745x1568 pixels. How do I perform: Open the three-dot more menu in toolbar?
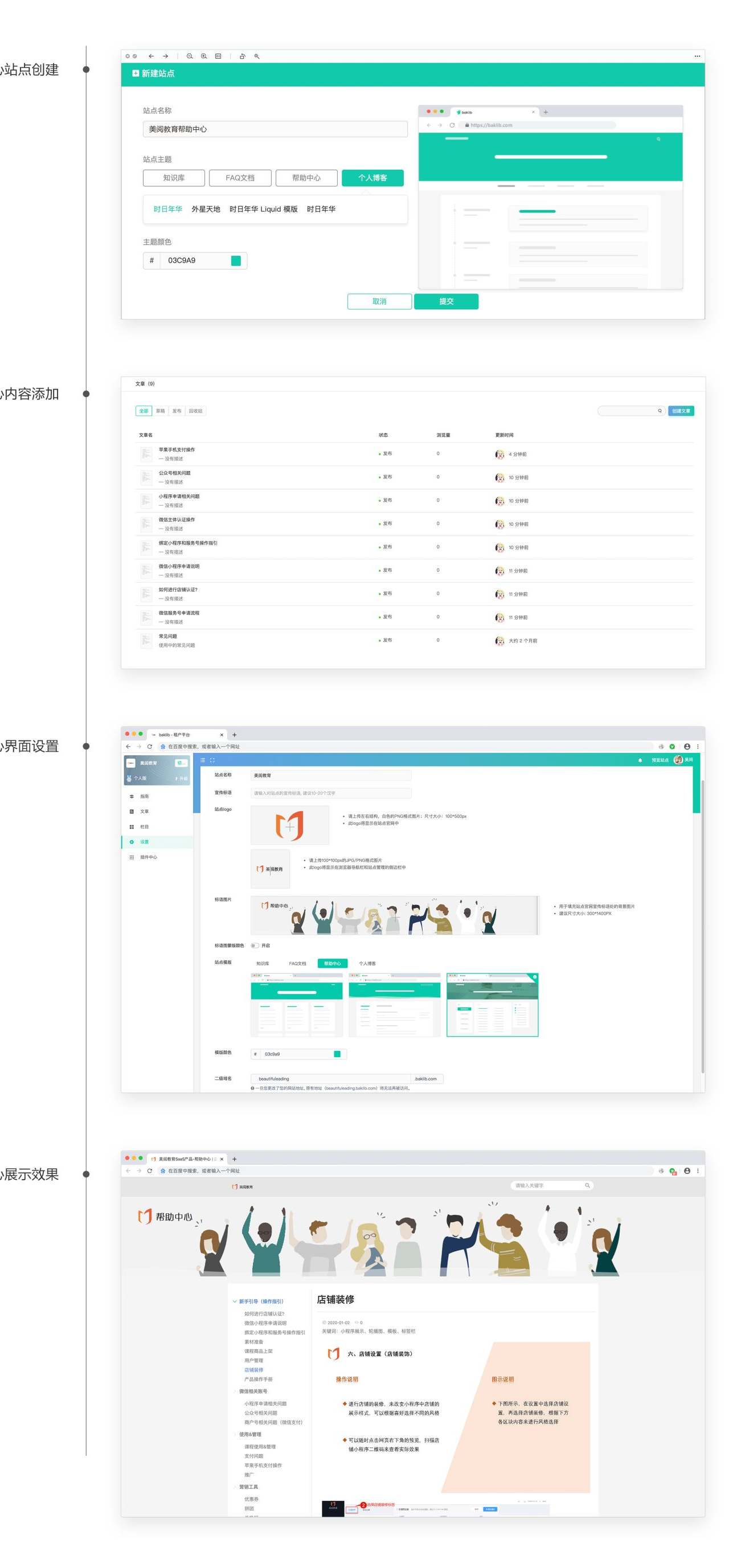pyautogui.click(x=697, y=56)
